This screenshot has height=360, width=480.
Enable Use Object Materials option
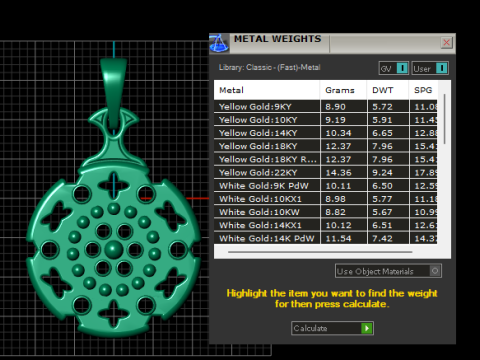[x=388, y=271]
